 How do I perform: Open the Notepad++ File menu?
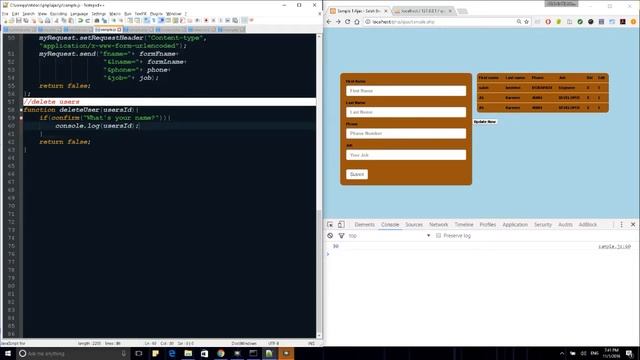coord(5,13)
